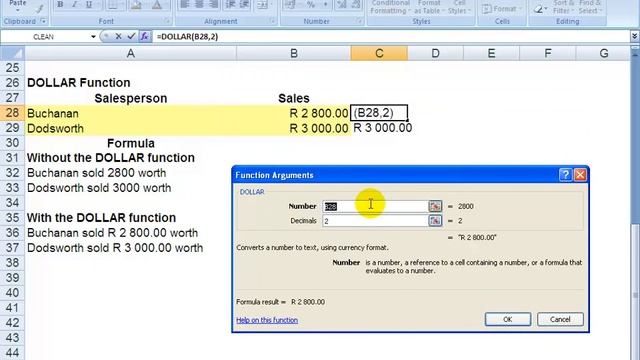640x360 pixels.
Task: Click OK in Function Arguments dialog
Action: 508,319
